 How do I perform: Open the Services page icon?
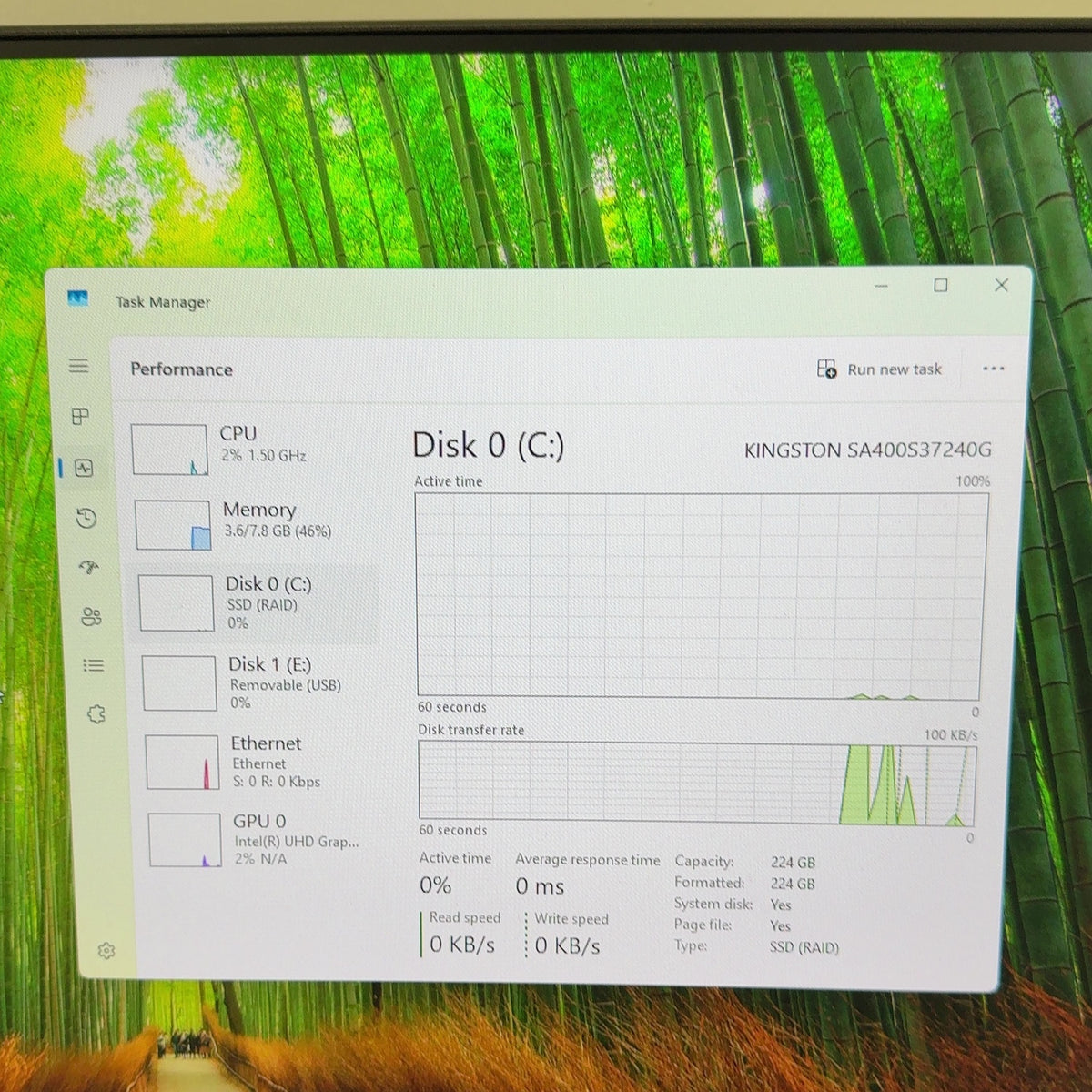tap(96, 714)
